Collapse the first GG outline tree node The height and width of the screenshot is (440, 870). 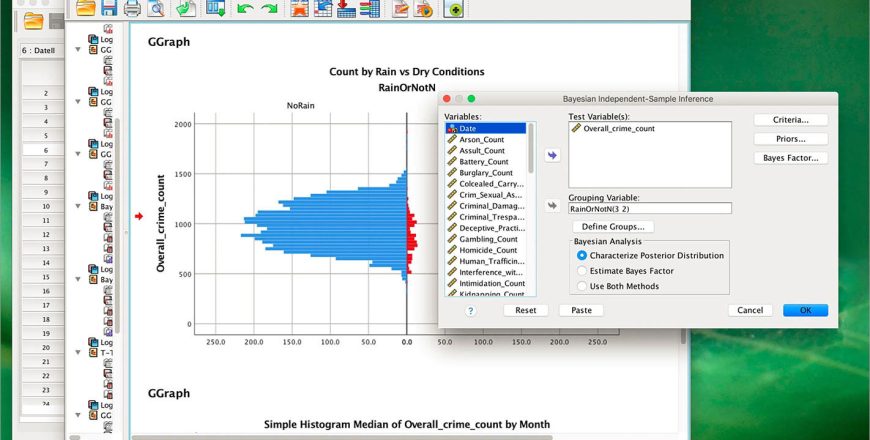[78, 49]
